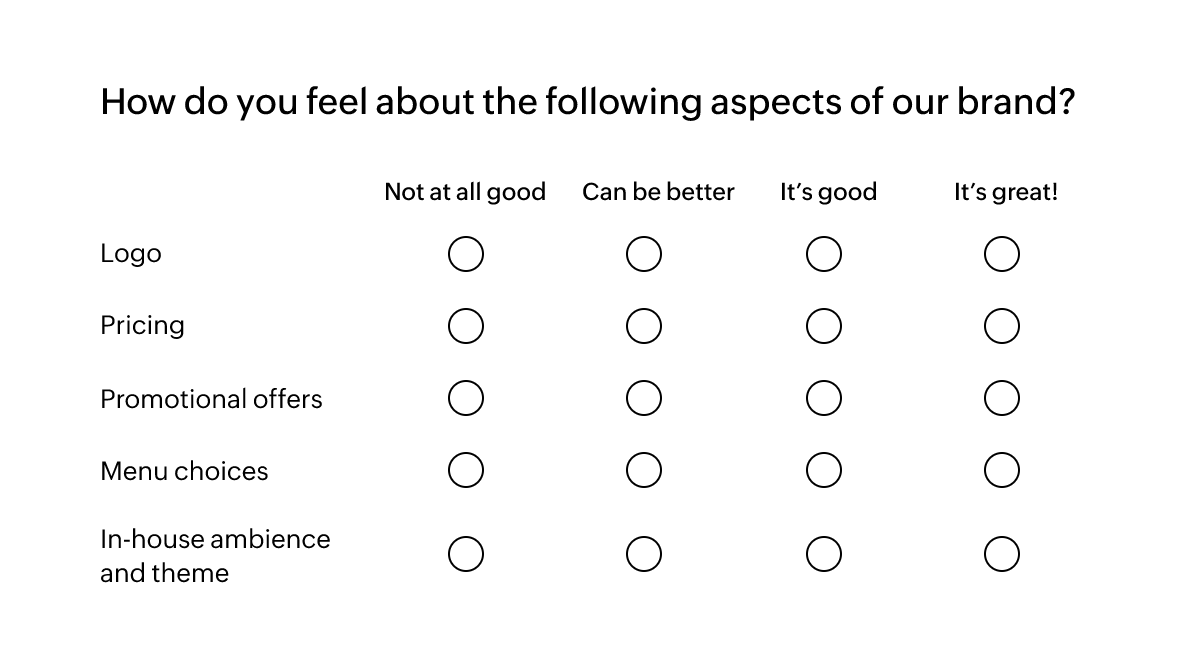Select It's good for Promotional offers
1184x668 pixels.
click(824, 398)
